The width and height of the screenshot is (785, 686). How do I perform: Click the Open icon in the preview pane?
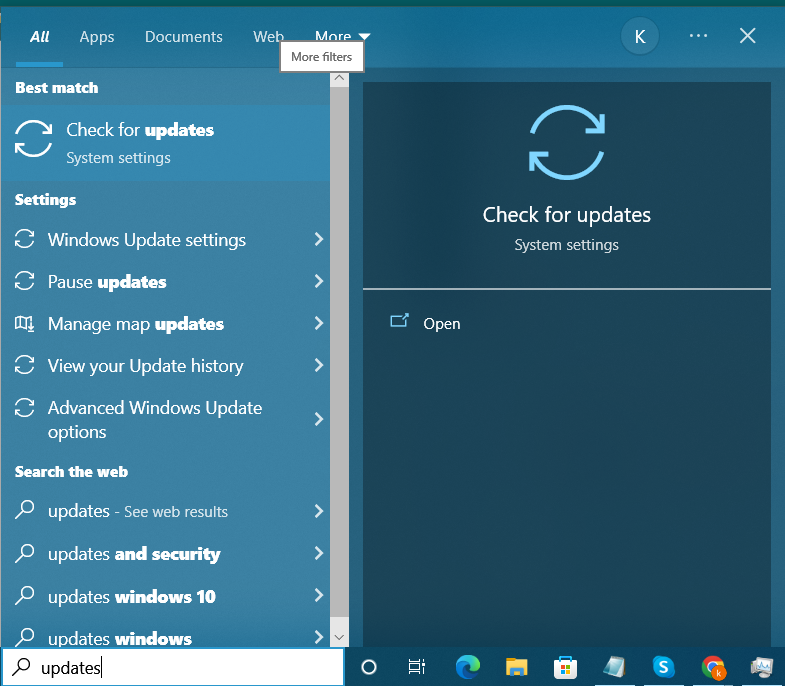tap(400, 320)
